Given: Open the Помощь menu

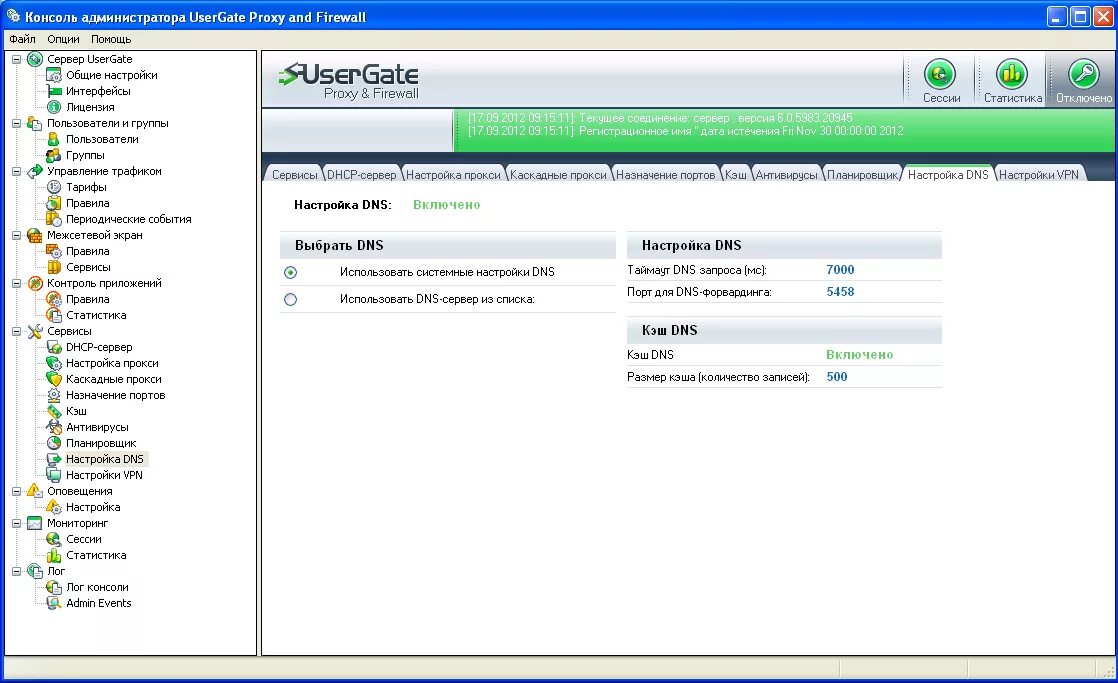Looking at the screenshot, I should [x=111, y=39].
